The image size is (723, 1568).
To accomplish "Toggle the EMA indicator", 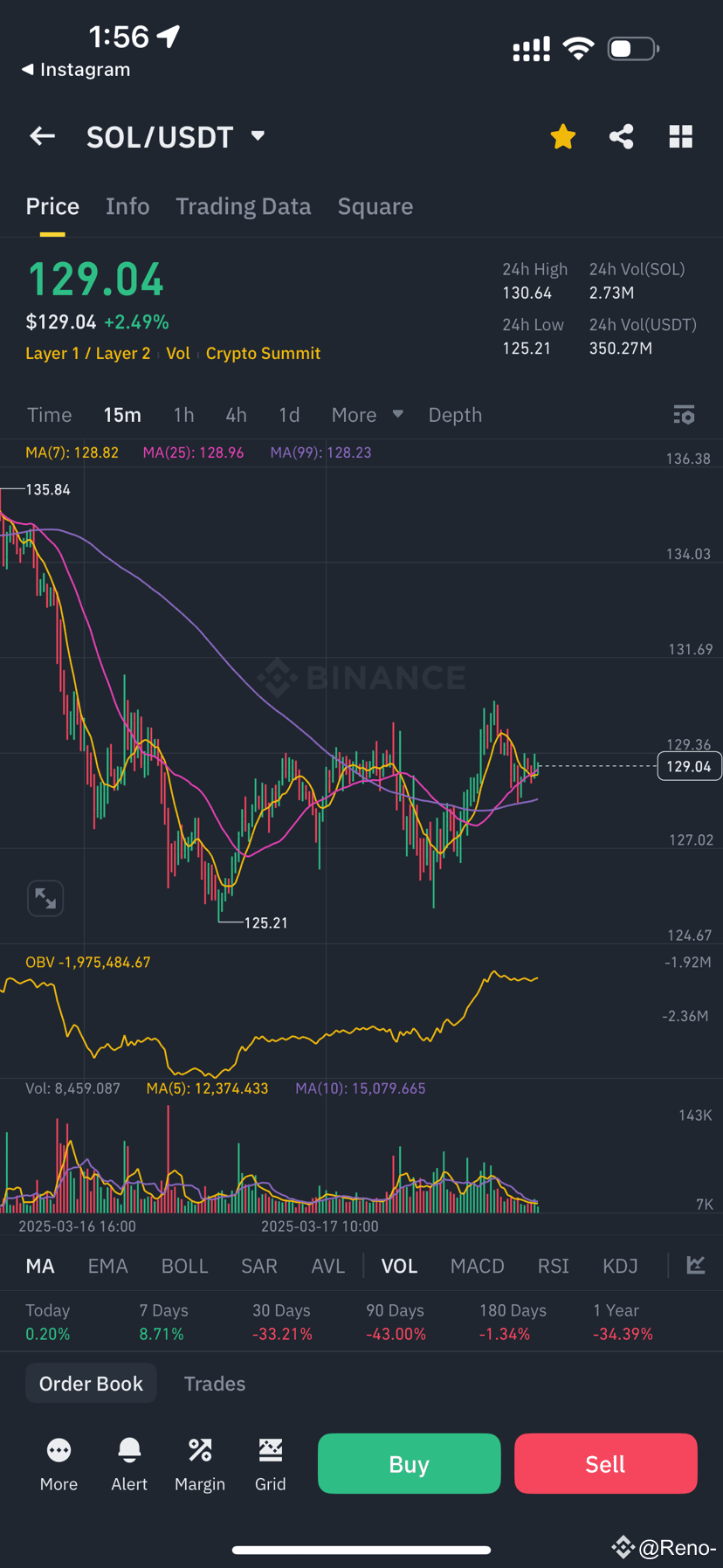I will (x=108, y=1266).
